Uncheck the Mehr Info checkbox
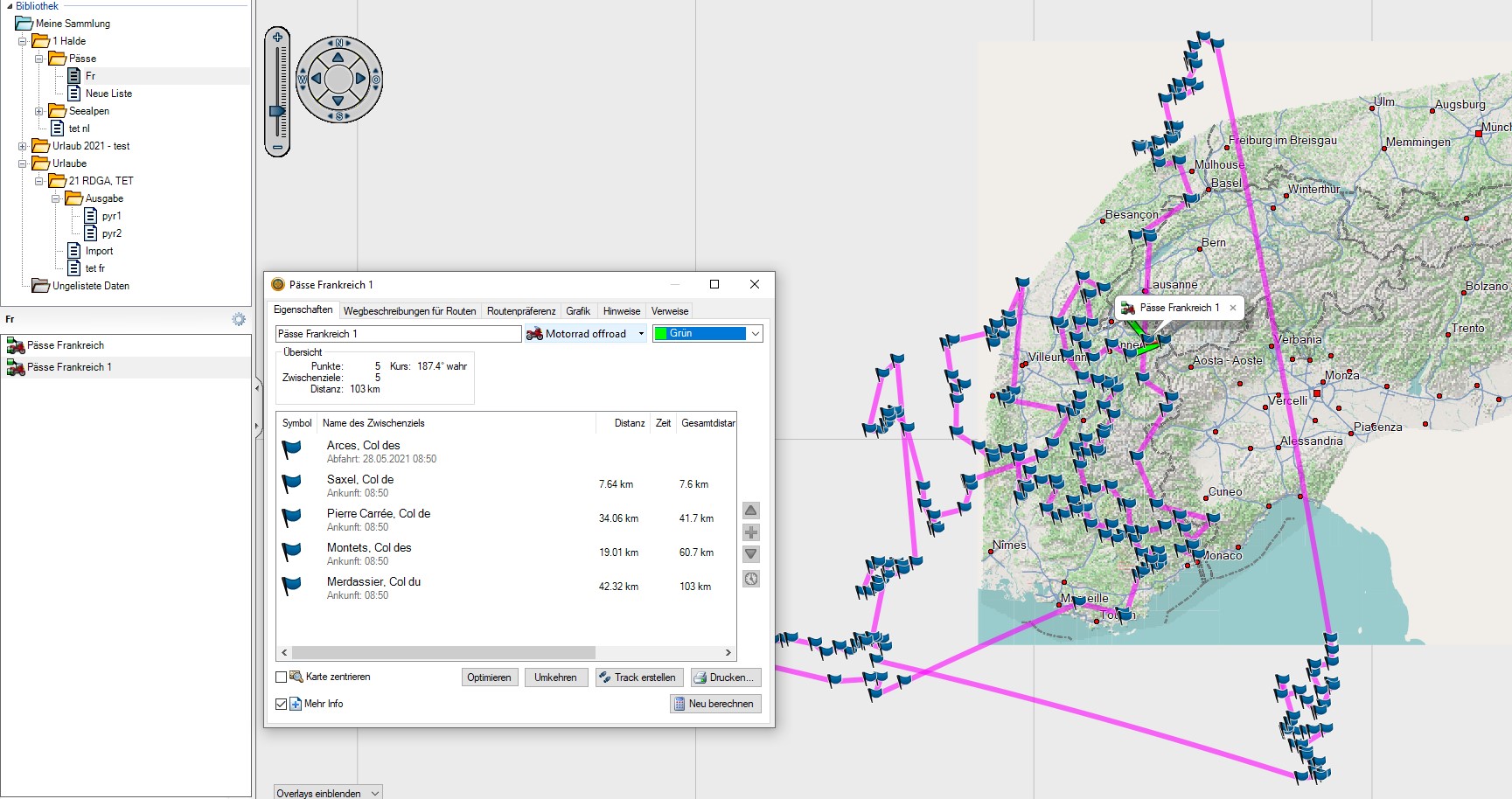Viewport: 1512px width, 799px height. [282, 704]
